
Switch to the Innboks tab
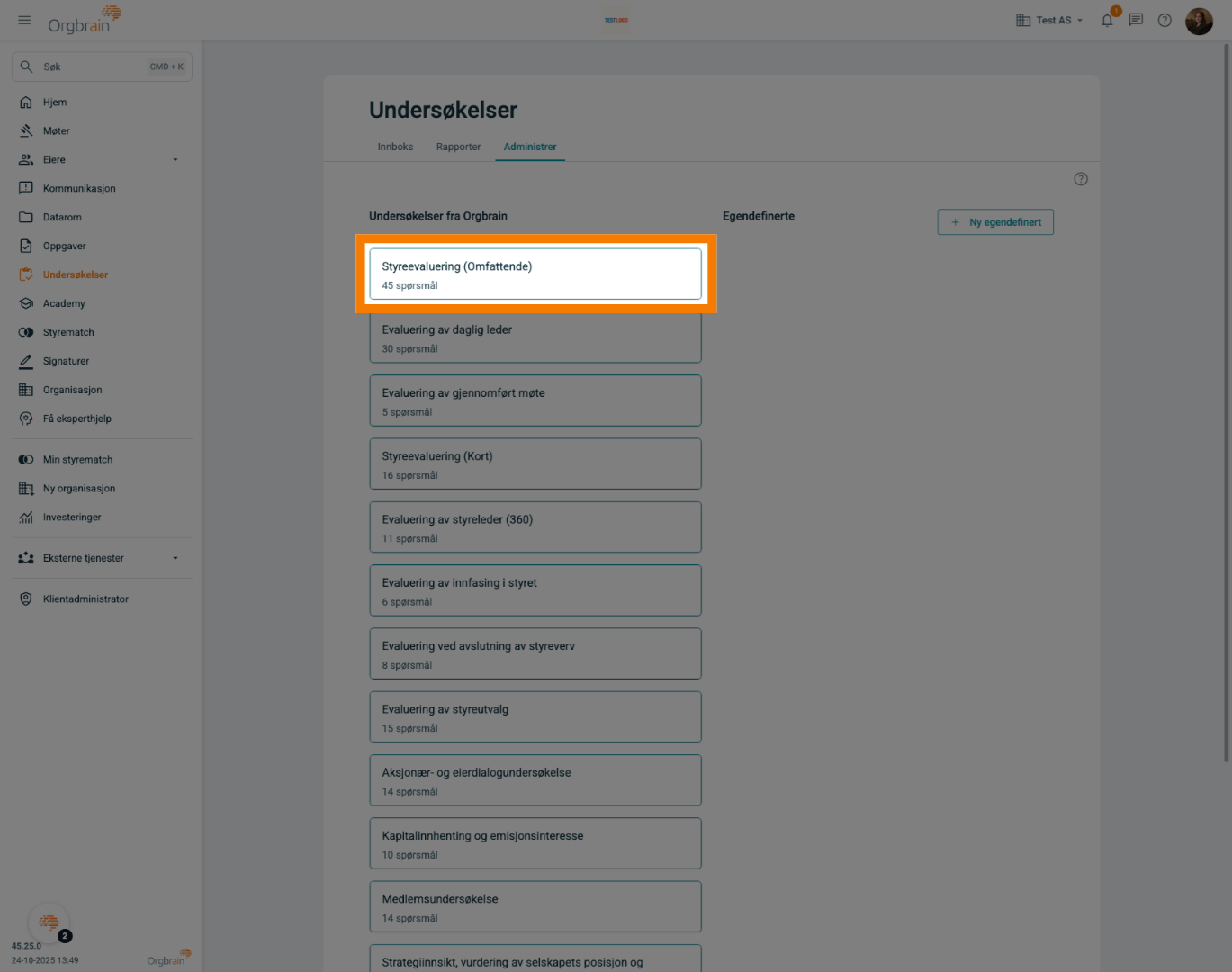395,147
